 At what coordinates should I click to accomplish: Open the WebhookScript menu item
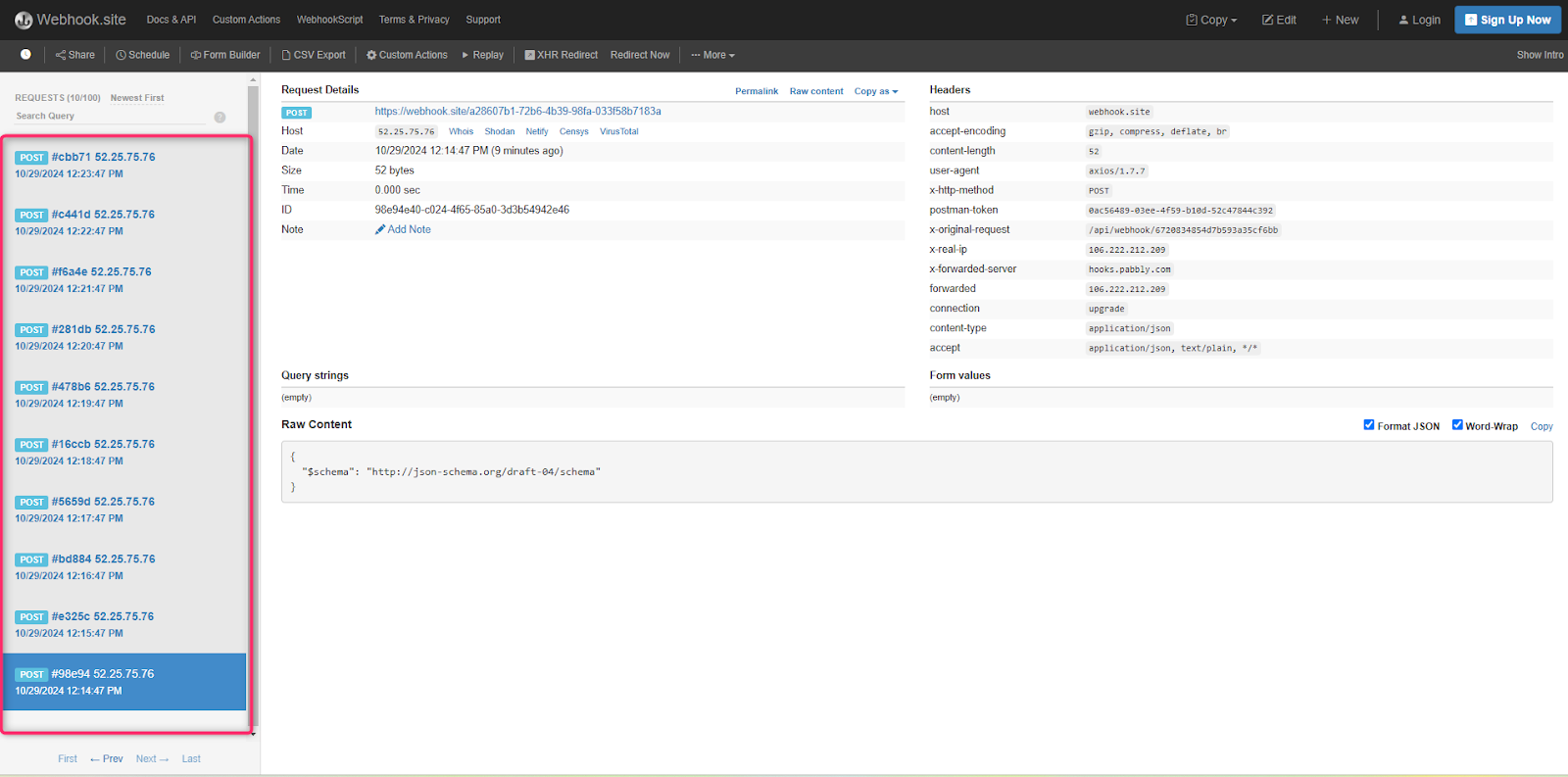329,20
